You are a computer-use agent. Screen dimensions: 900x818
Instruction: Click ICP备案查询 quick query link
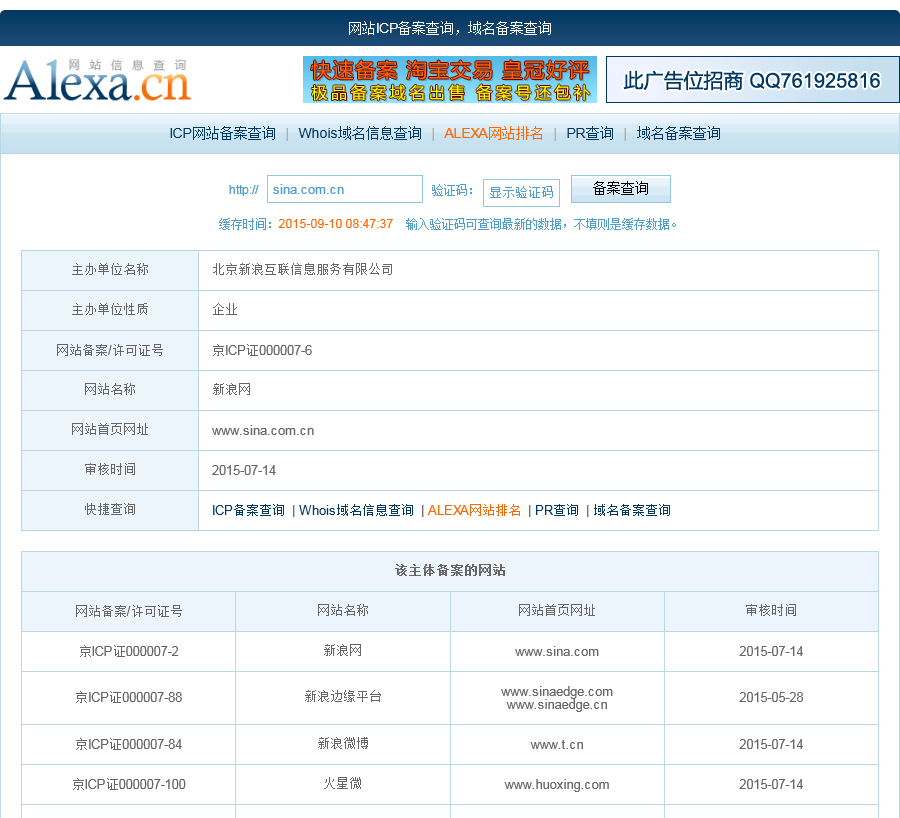[248, 510]
